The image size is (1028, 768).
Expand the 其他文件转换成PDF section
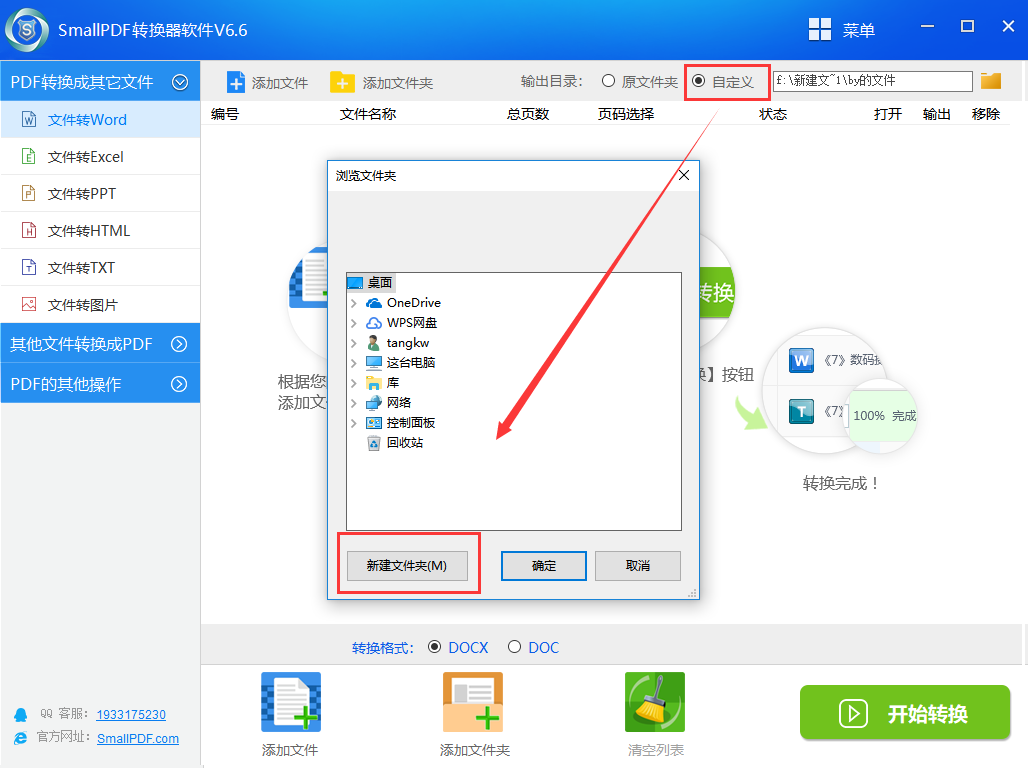coord(179,344)
